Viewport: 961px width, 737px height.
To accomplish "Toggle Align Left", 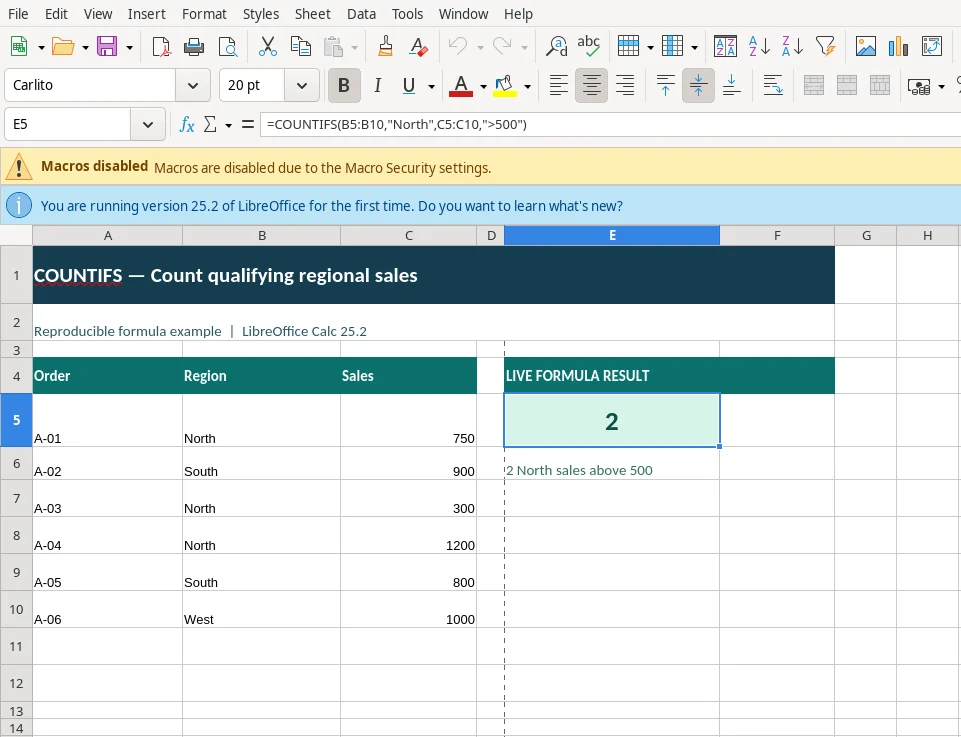I will click(x=558, y=85).
